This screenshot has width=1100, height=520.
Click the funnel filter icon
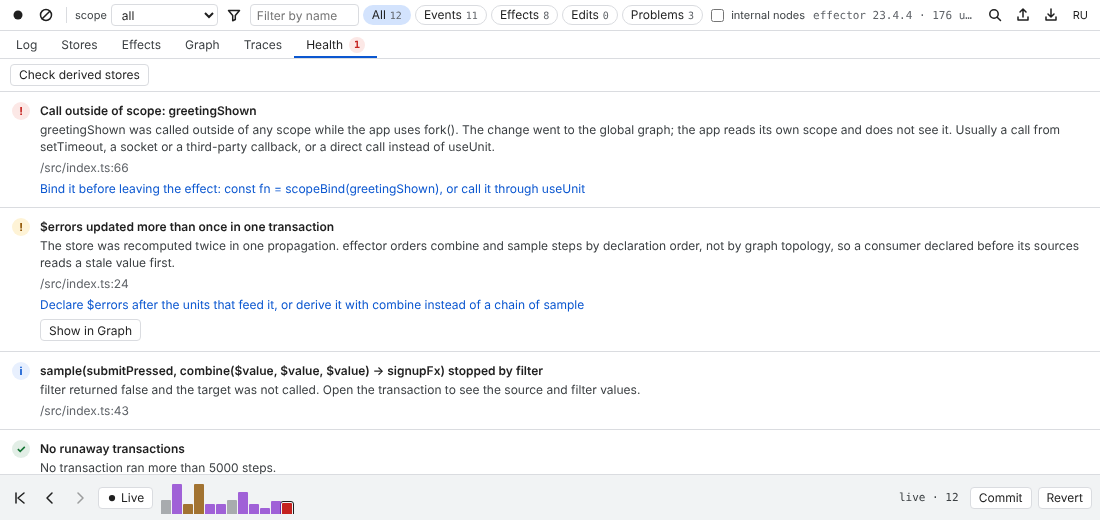click(x=234, y=15)
